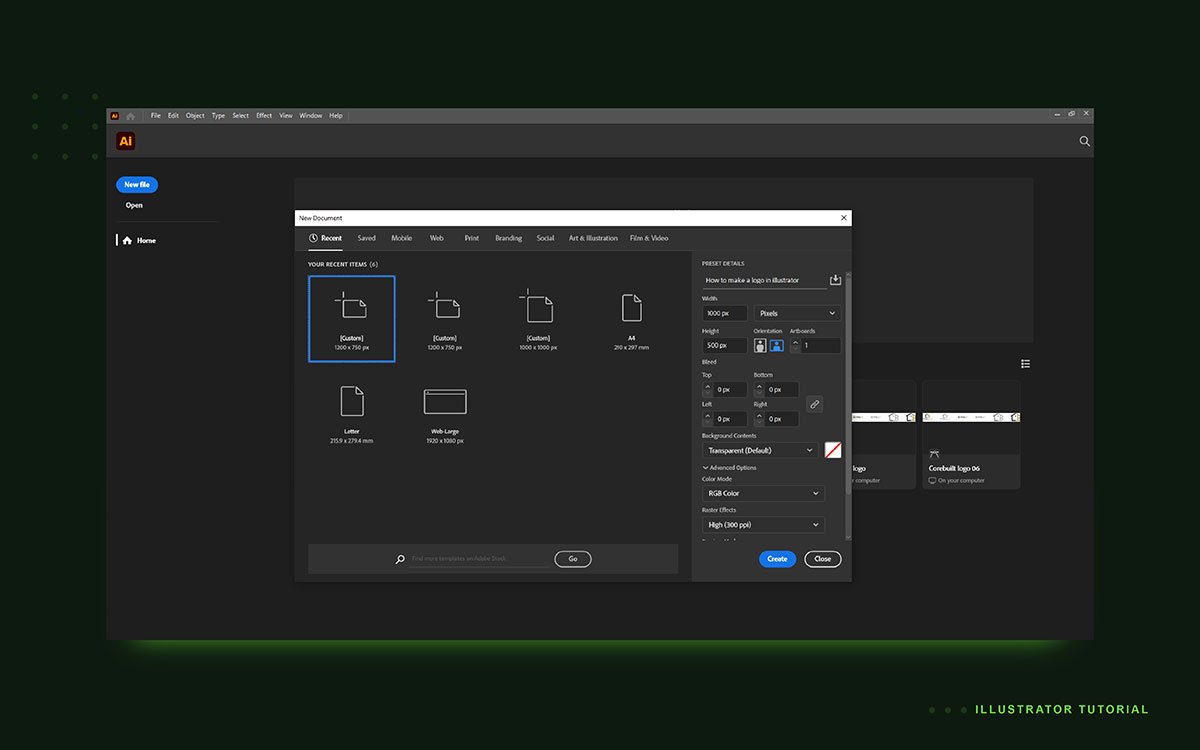Switch to the Art & Illustration tab

click(593, 238)
